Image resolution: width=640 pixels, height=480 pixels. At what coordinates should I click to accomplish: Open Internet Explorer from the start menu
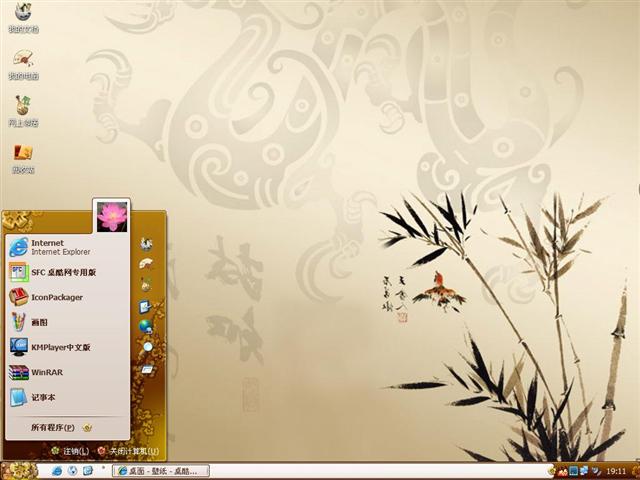click(x=67, y=247)
